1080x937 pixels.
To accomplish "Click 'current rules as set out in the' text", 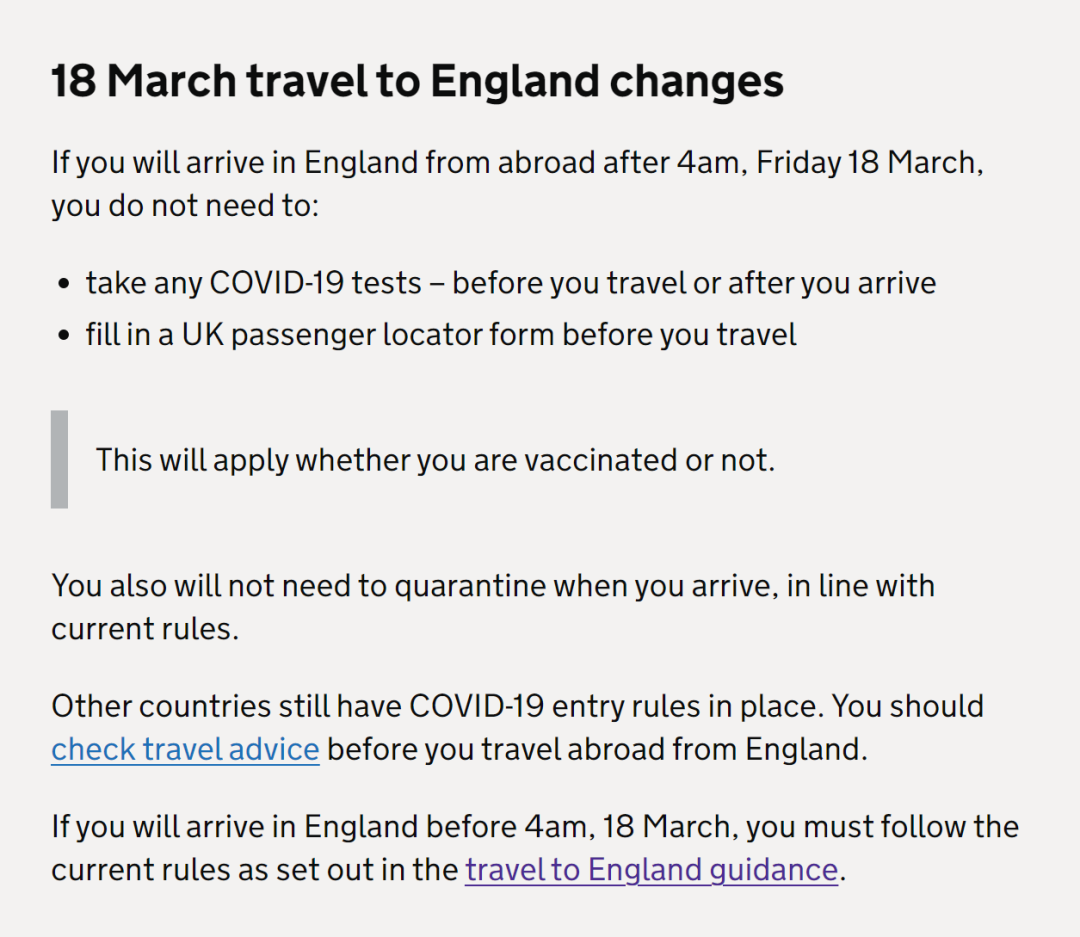I will pos(255,870).
